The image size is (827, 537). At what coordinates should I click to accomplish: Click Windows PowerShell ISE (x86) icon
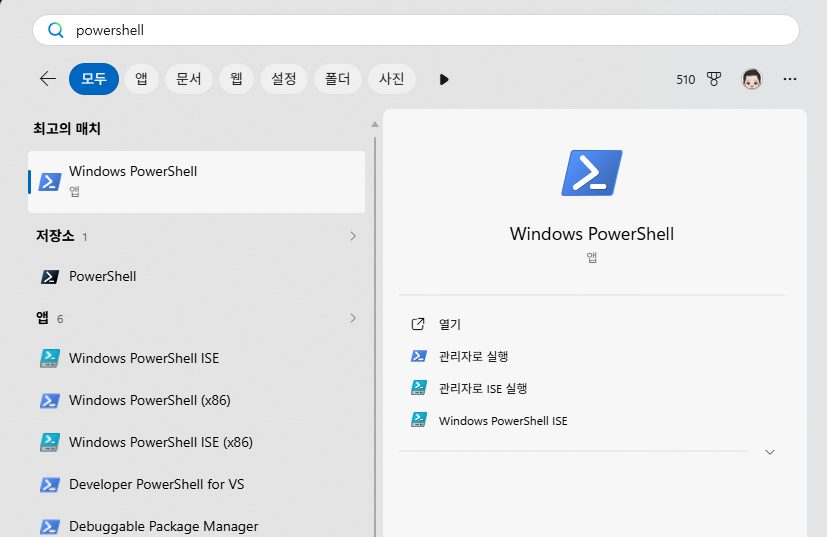pos(50,442)
